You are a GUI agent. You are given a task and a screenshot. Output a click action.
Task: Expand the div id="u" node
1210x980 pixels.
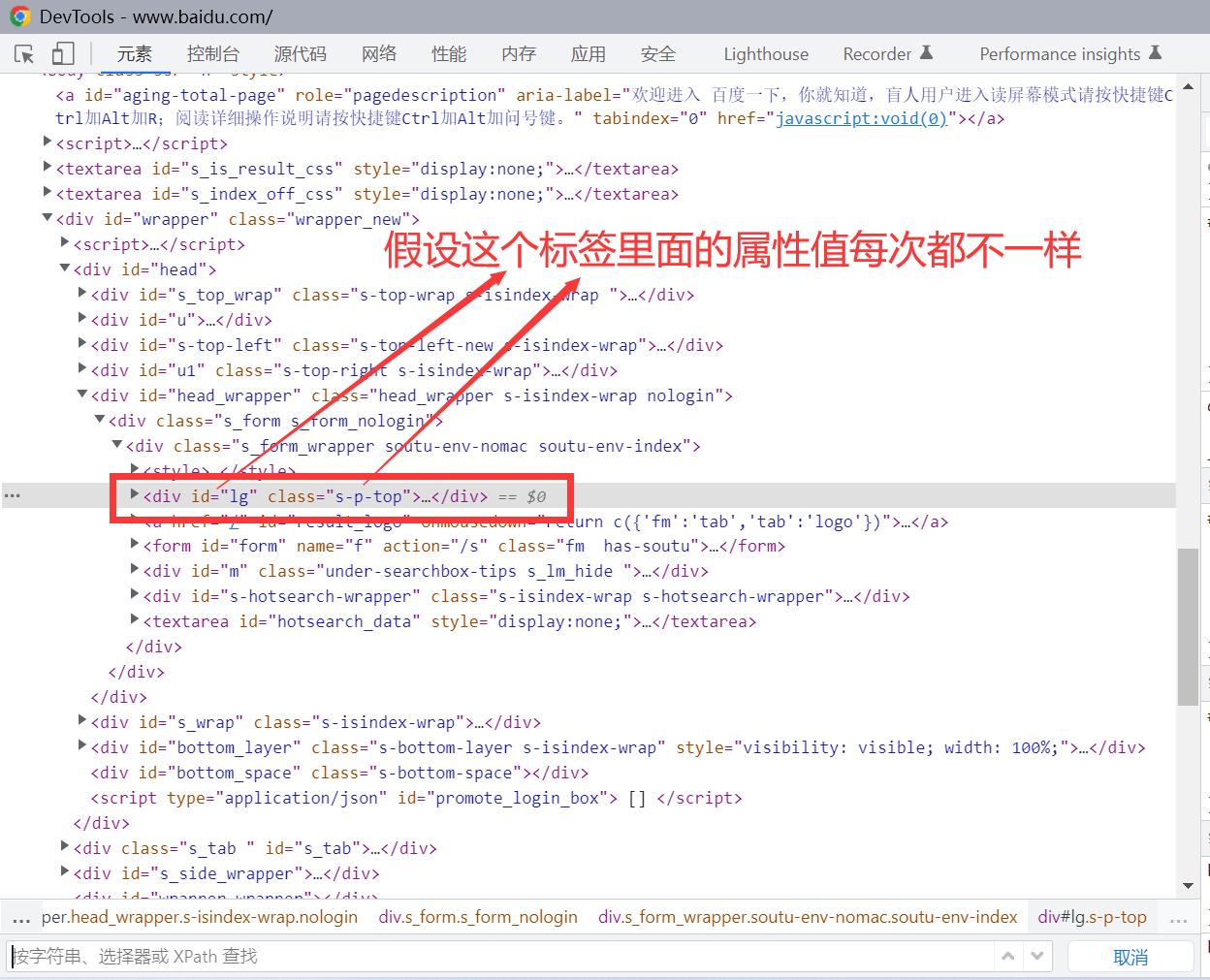click(82, 317)
